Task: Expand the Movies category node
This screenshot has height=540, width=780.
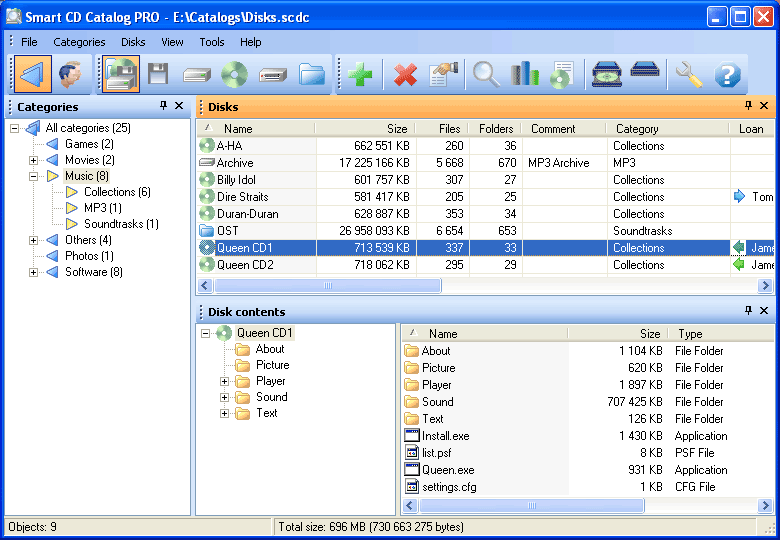Action: tap(33, 160)
